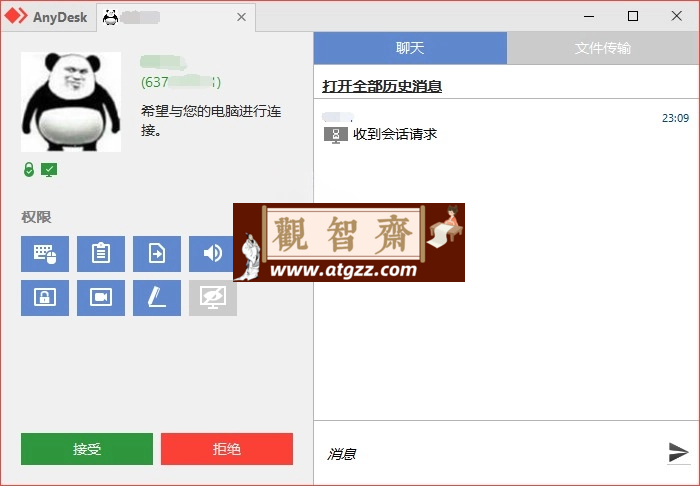Click the green monitor verified icon
This screenshot has height=486, width=700.
click(49, 170)
